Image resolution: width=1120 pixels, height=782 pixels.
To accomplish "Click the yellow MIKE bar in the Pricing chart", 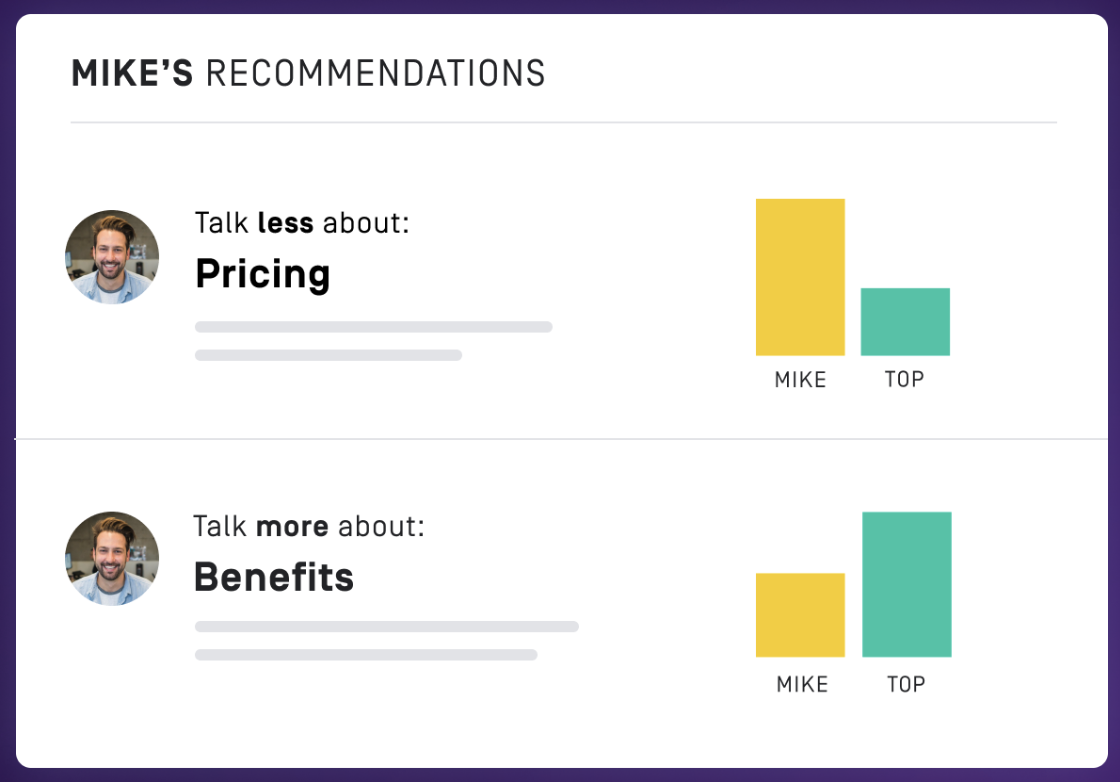I will click(x=800, y=277).
